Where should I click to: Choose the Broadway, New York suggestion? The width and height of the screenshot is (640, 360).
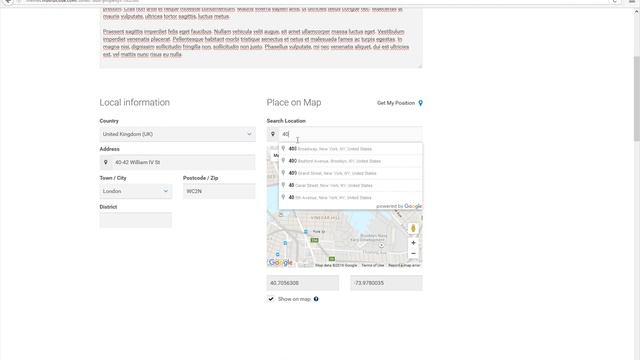point(351,149)
